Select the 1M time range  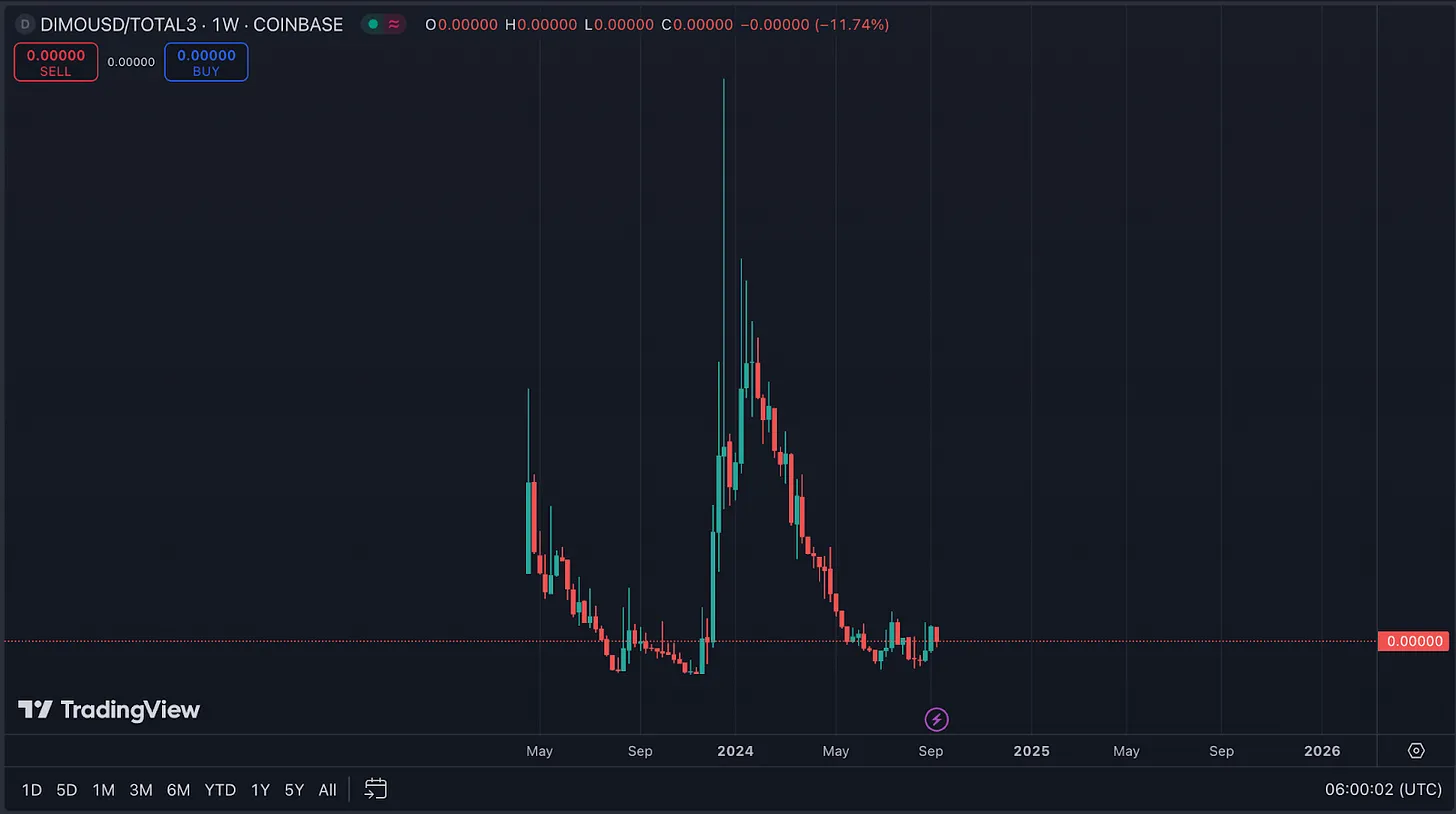tap(103, 790)
